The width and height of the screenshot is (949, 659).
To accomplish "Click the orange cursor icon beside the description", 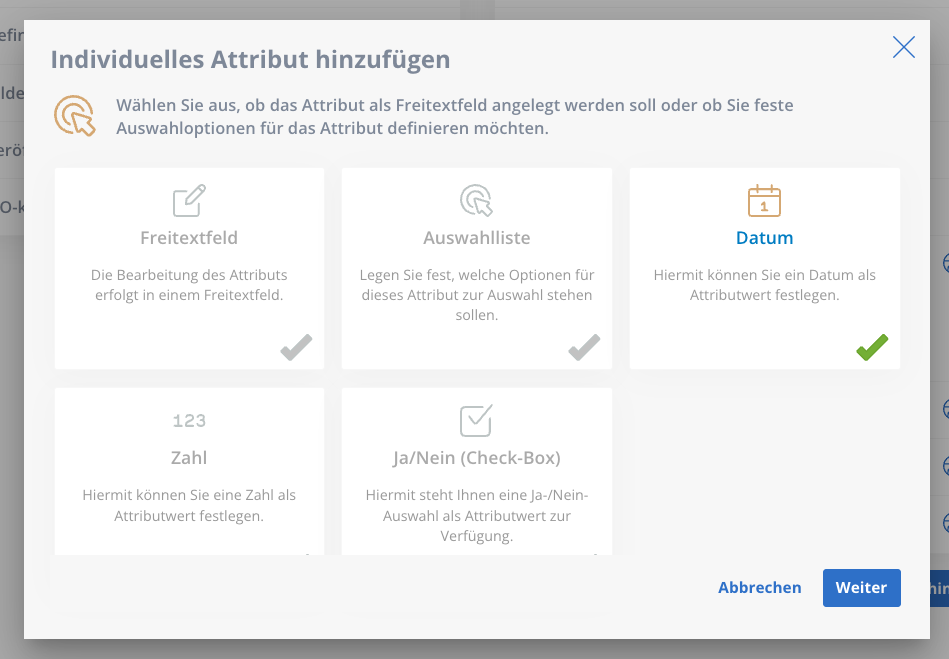I will (75, 116).
